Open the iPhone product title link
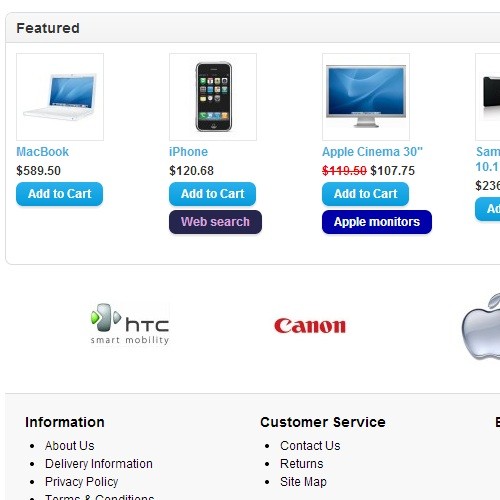 [x=189, y=152]
